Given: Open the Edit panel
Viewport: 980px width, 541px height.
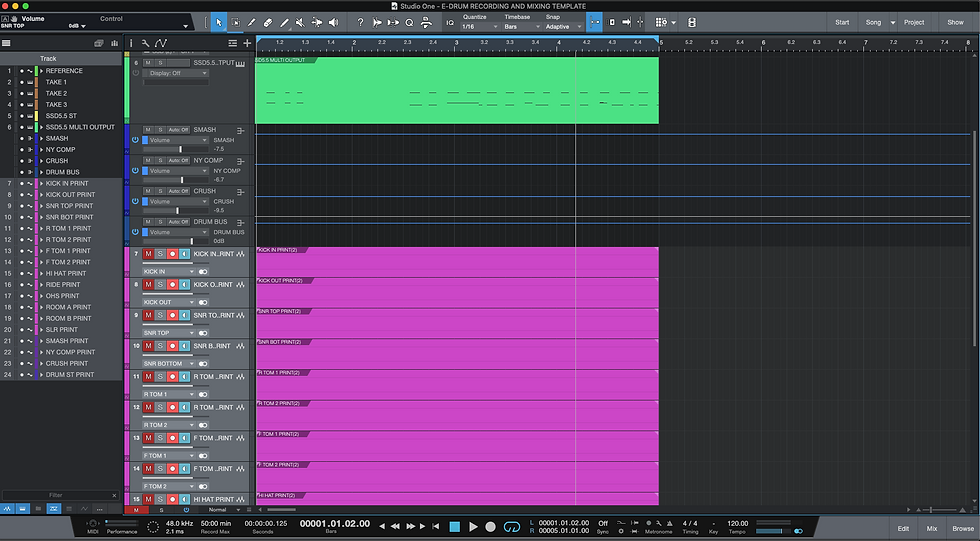Looking at the screenshot, I should click(x=903, y=529).
